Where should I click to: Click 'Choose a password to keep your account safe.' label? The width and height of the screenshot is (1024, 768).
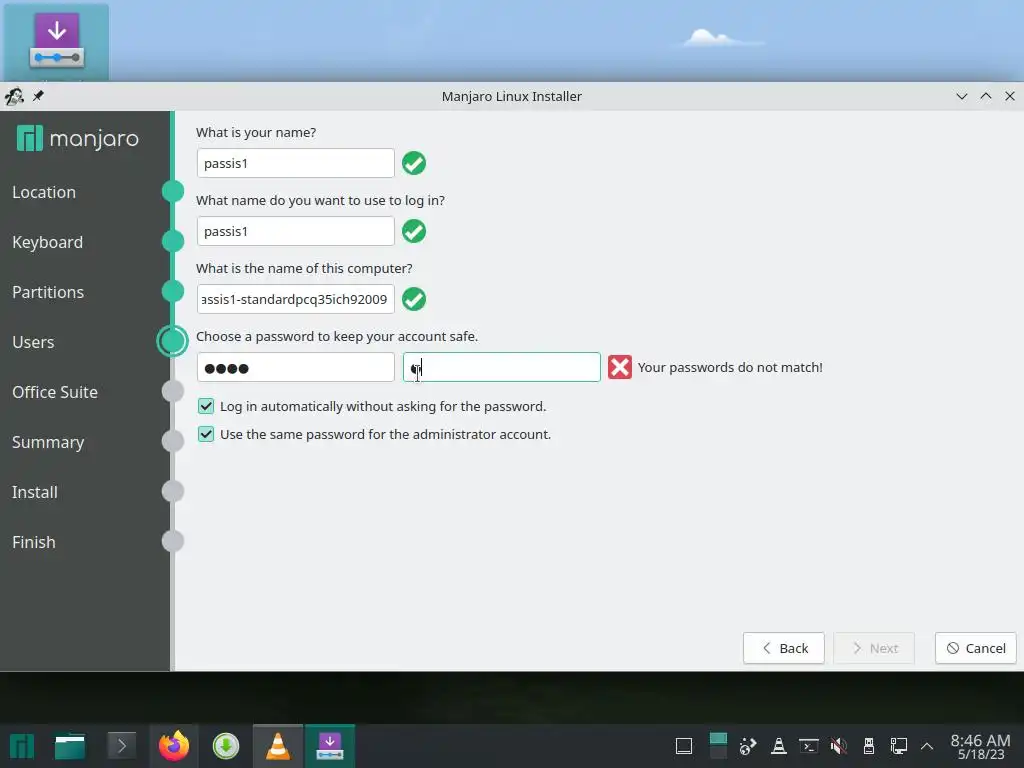click(x=337, y=336)
